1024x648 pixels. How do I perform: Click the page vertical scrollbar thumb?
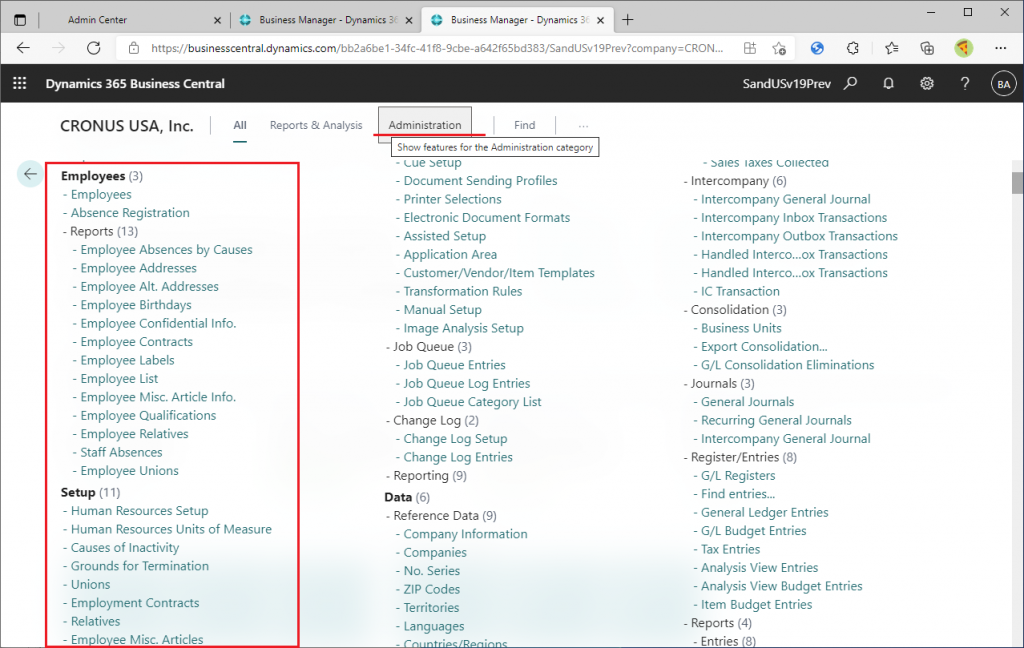tap(1017, 183)
